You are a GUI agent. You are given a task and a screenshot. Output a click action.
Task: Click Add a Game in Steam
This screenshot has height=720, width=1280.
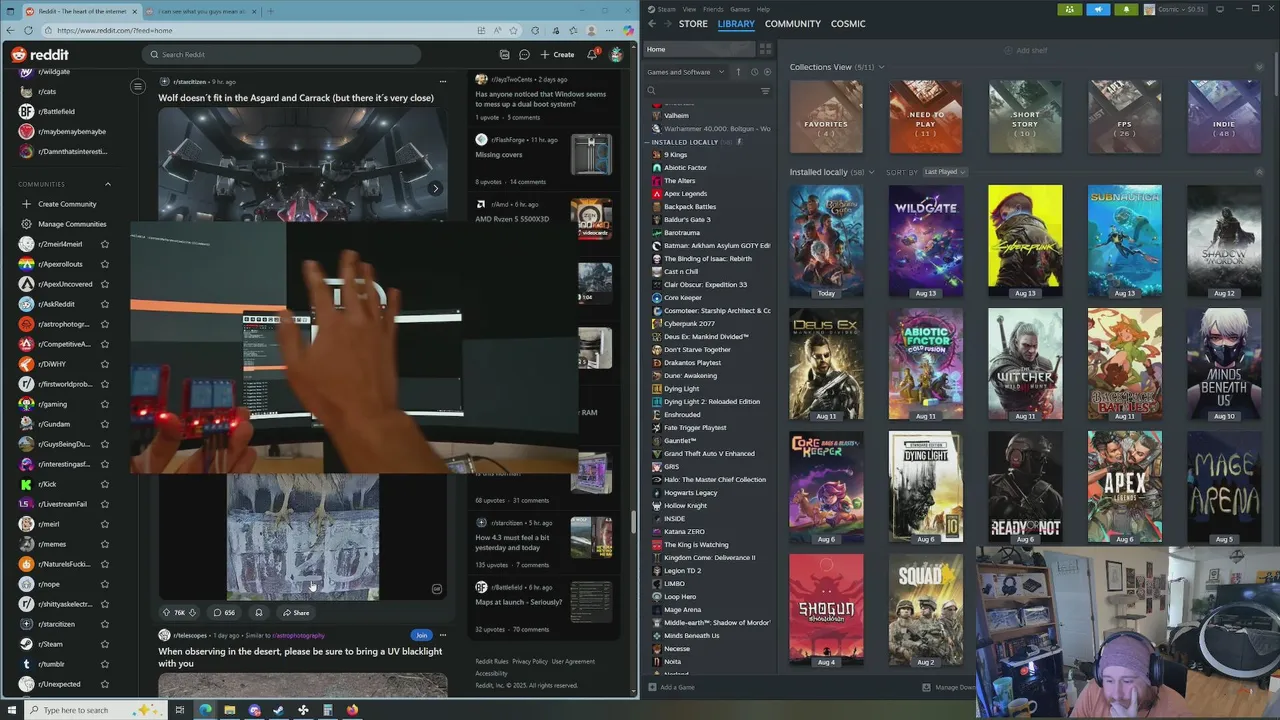click(x=672, y=687)
